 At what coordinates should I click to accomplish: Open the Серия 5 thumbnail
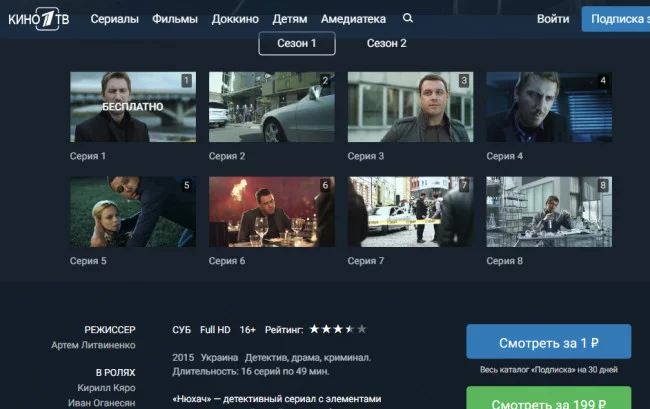[133, 212]
